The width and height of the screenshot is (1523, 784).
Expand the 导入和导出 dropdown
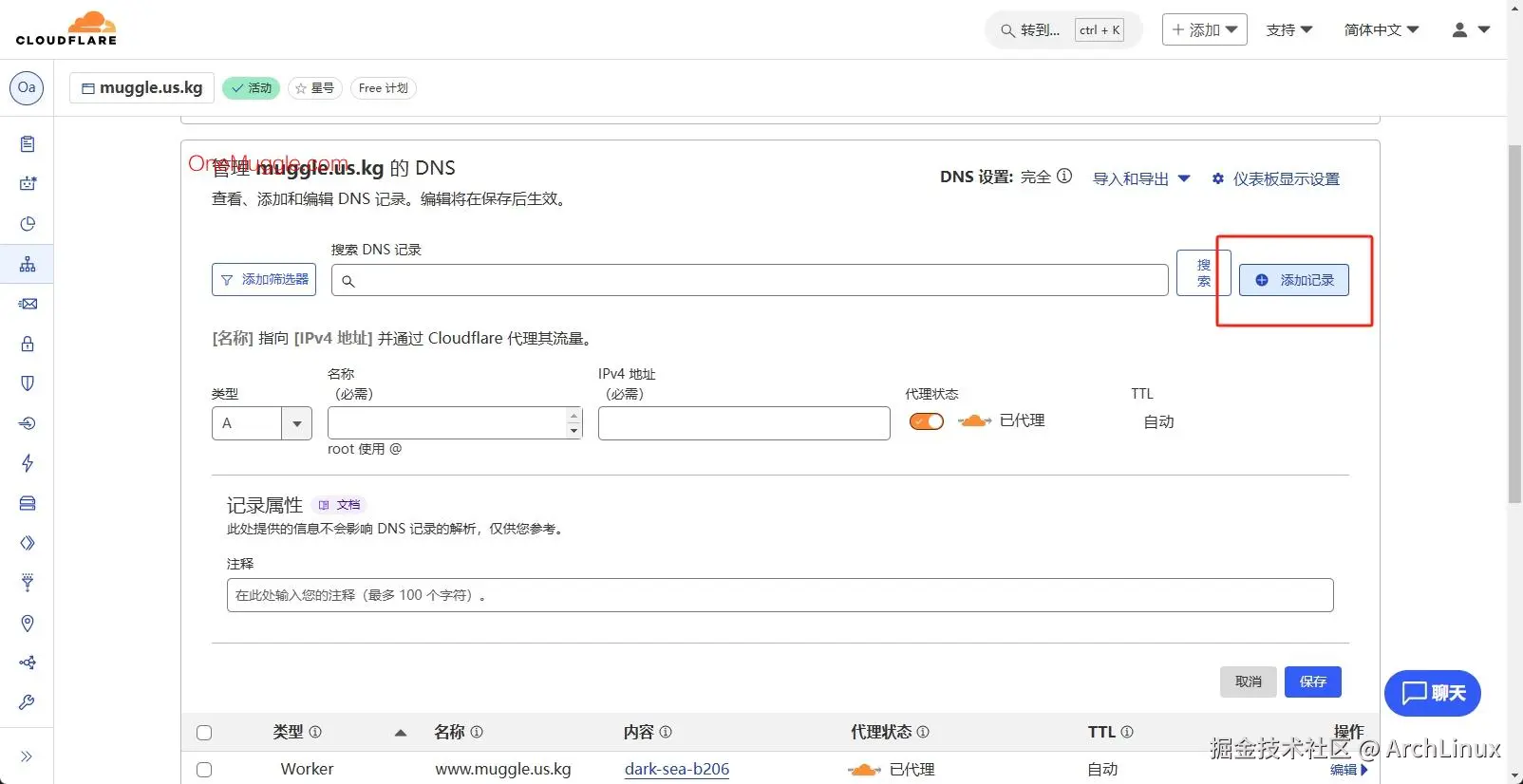tap(1141, 178)
